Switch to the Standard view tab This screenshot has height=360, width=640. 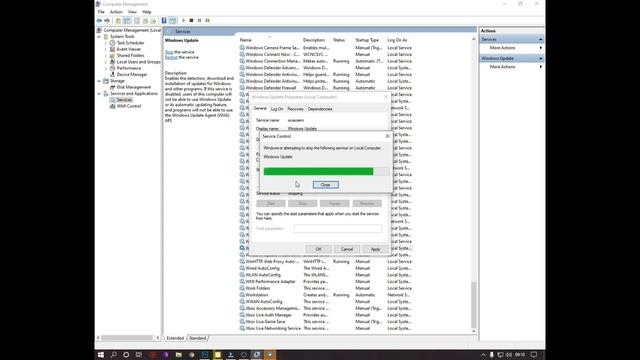[198, 338]
